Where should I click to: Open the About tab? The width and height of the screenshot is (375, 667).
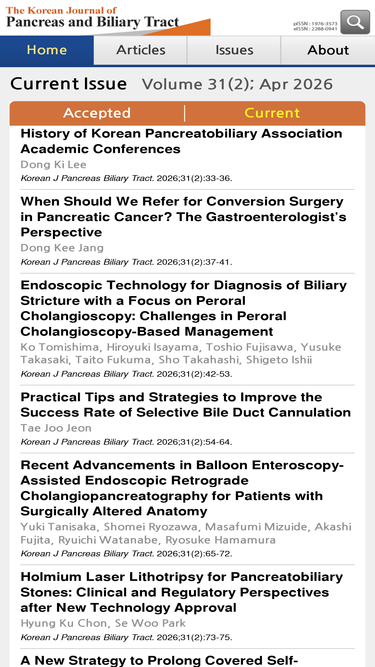pos(328,50)
